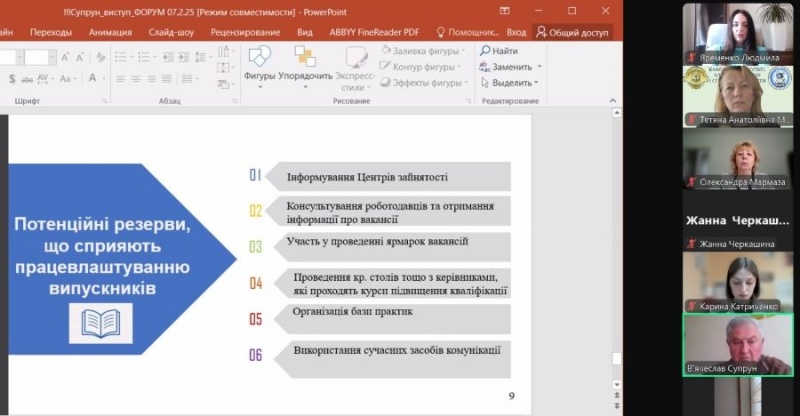Click the book icon on slide
Viewport: 800px width, 416px height.
(x=100, y=323)
